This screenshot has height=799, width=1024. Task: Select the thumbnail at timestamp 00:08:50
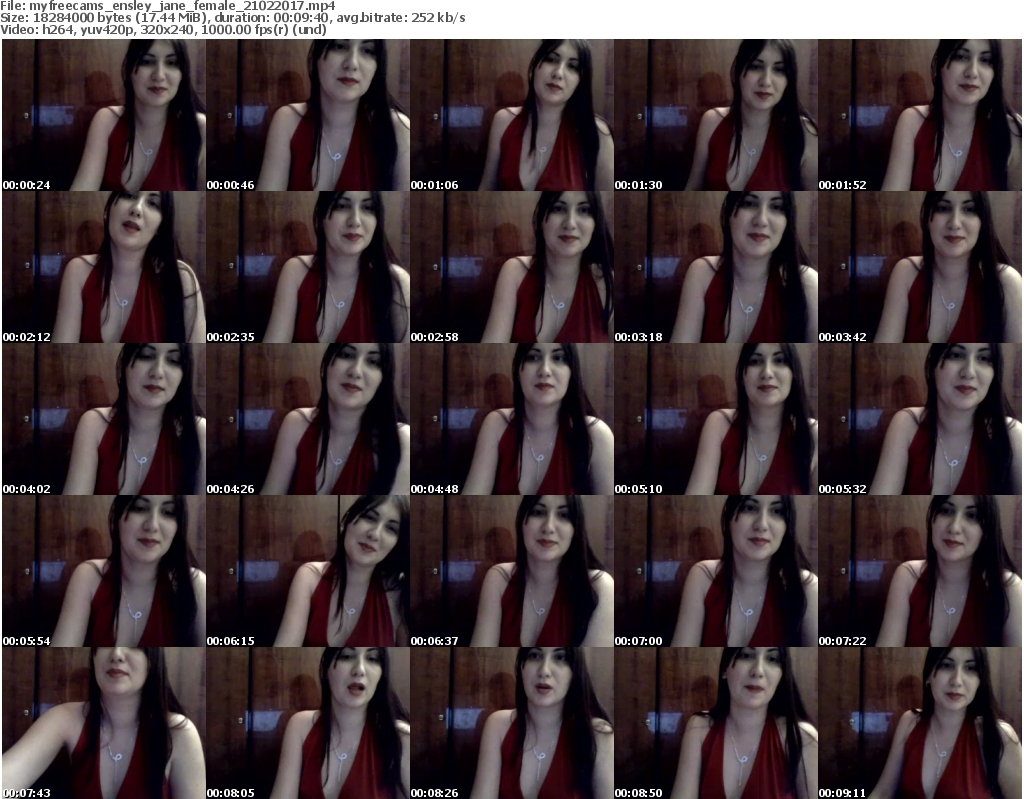[716, 723]
